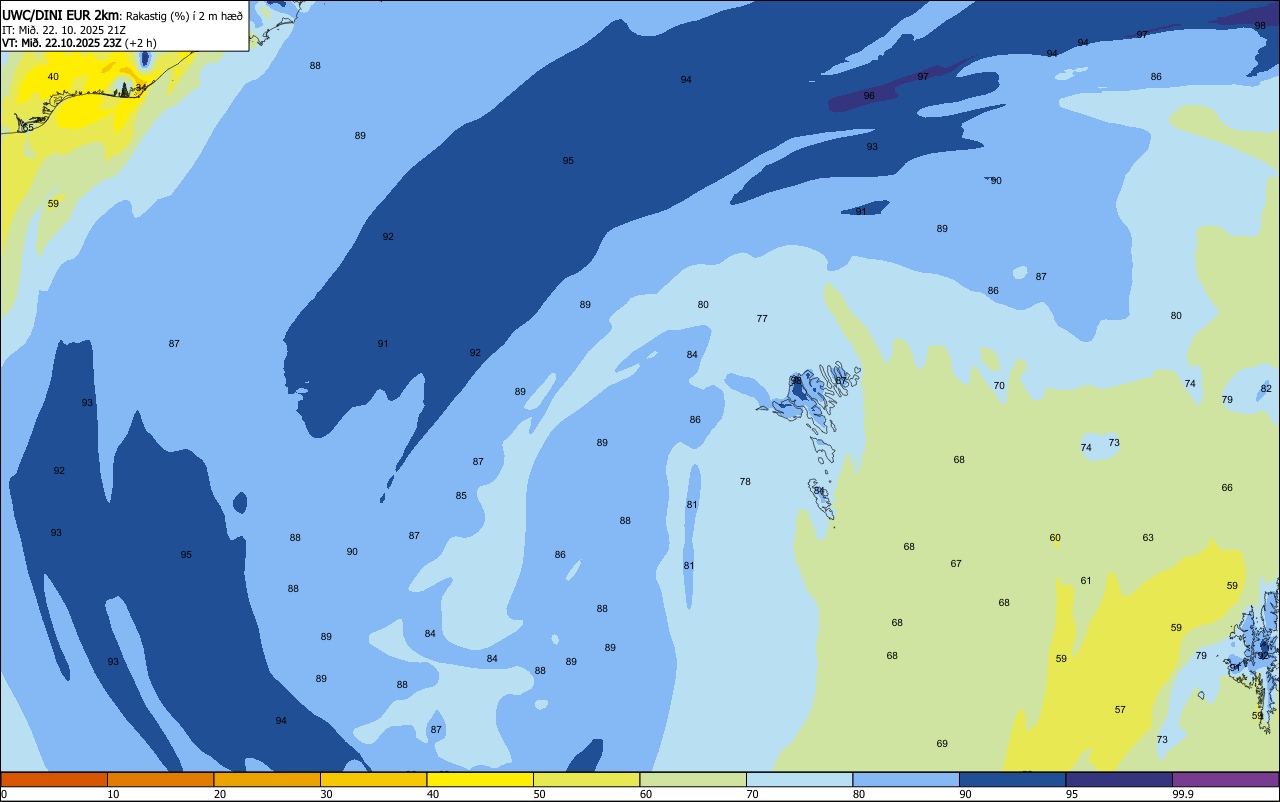Click the 'IT: Mið. 22. 10. 2025 21Z' line

coord(64,30)
